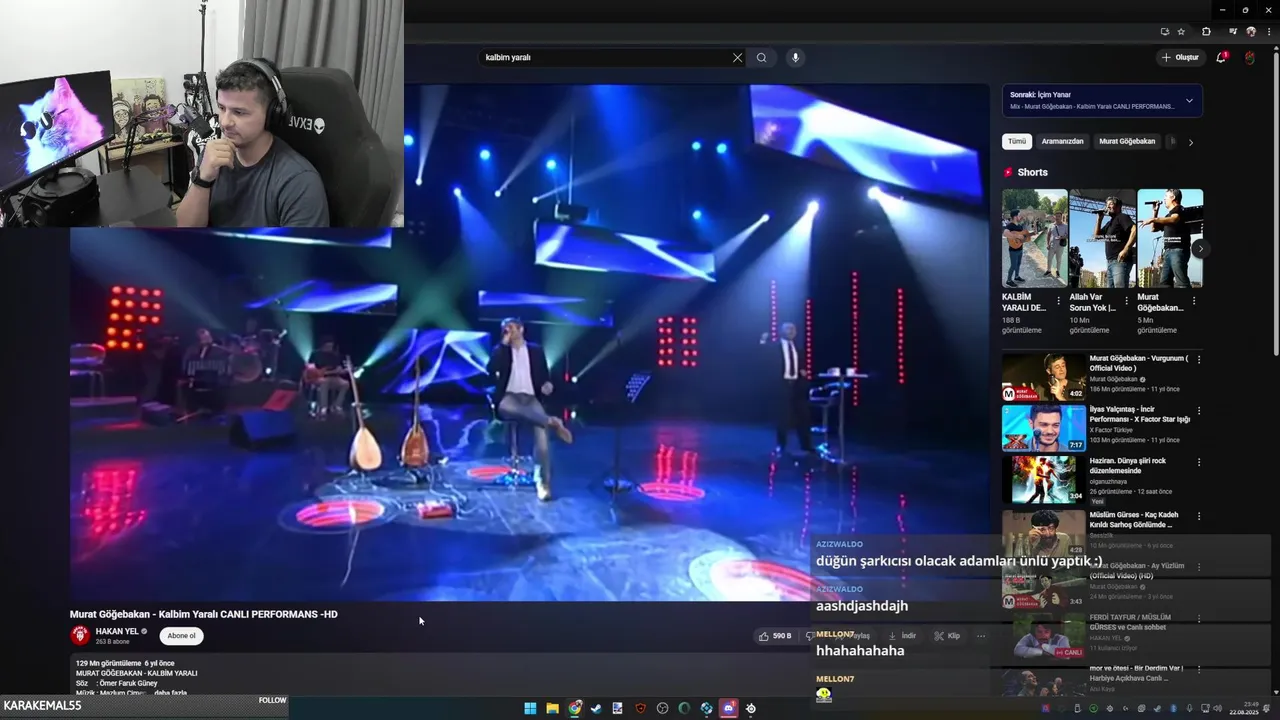This screenshot has height=720, width=1280.
Task: Open options for Haziran rock video
Action: tap(1199, 463)
